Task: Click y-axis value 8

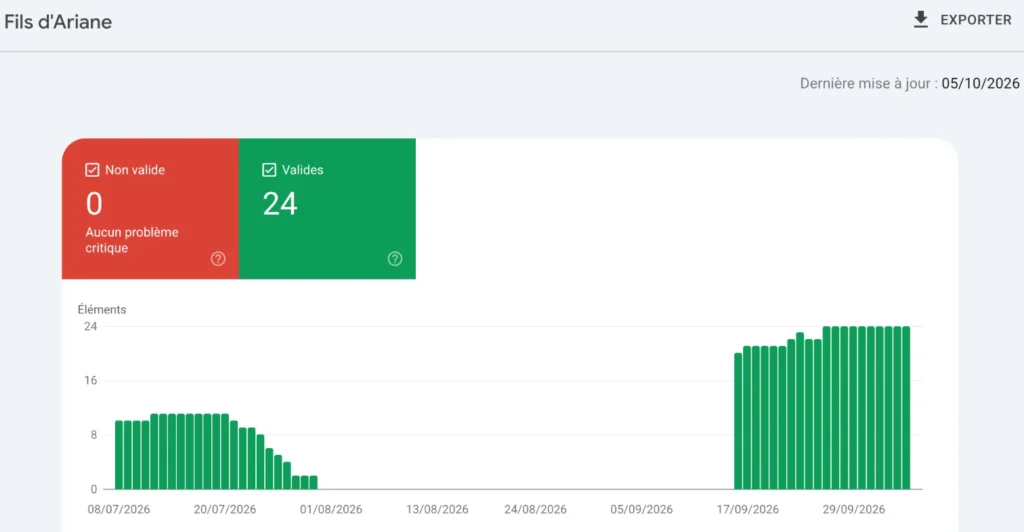Action: coord(93,435)
